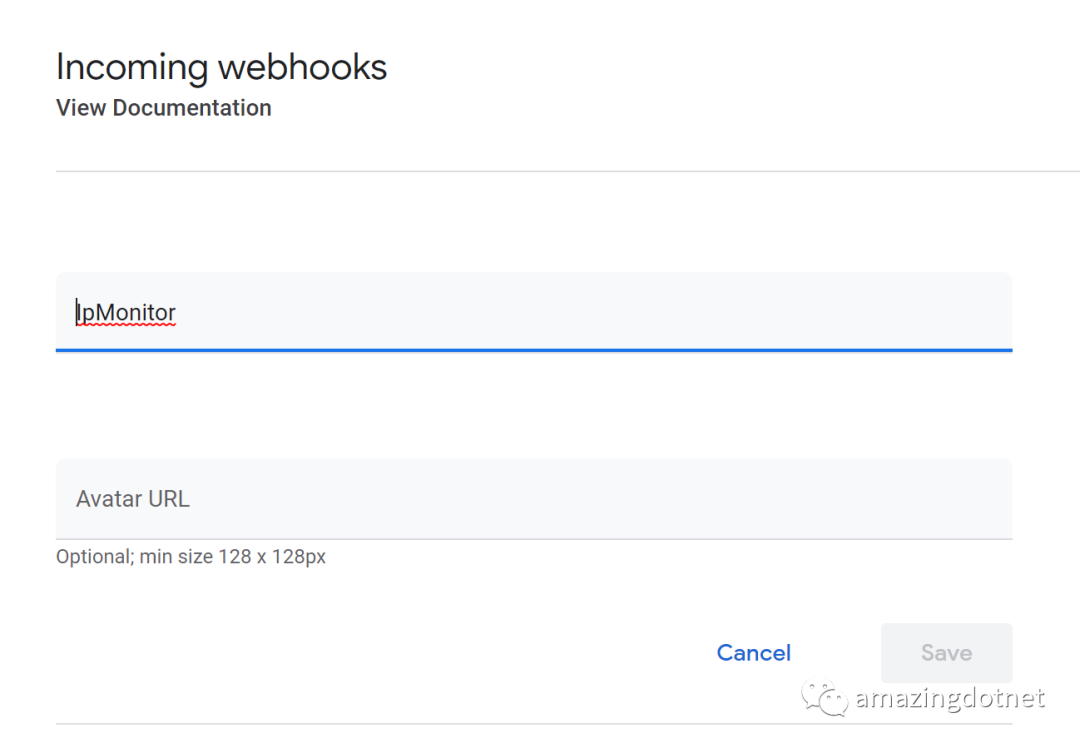Click the amazingdotnet watermark text
The width and height of the screenshot is (1080, 748).
950,698
